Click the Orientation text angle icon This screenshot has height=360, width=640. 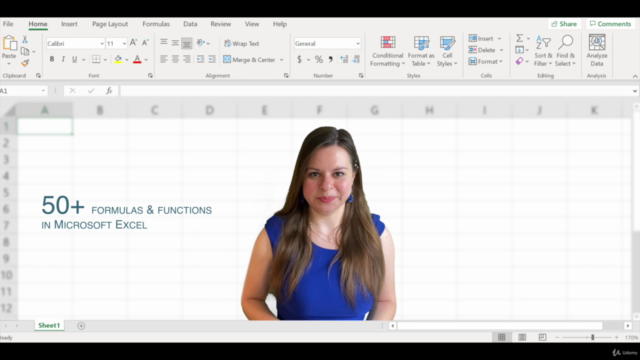(x=200, y=42)
